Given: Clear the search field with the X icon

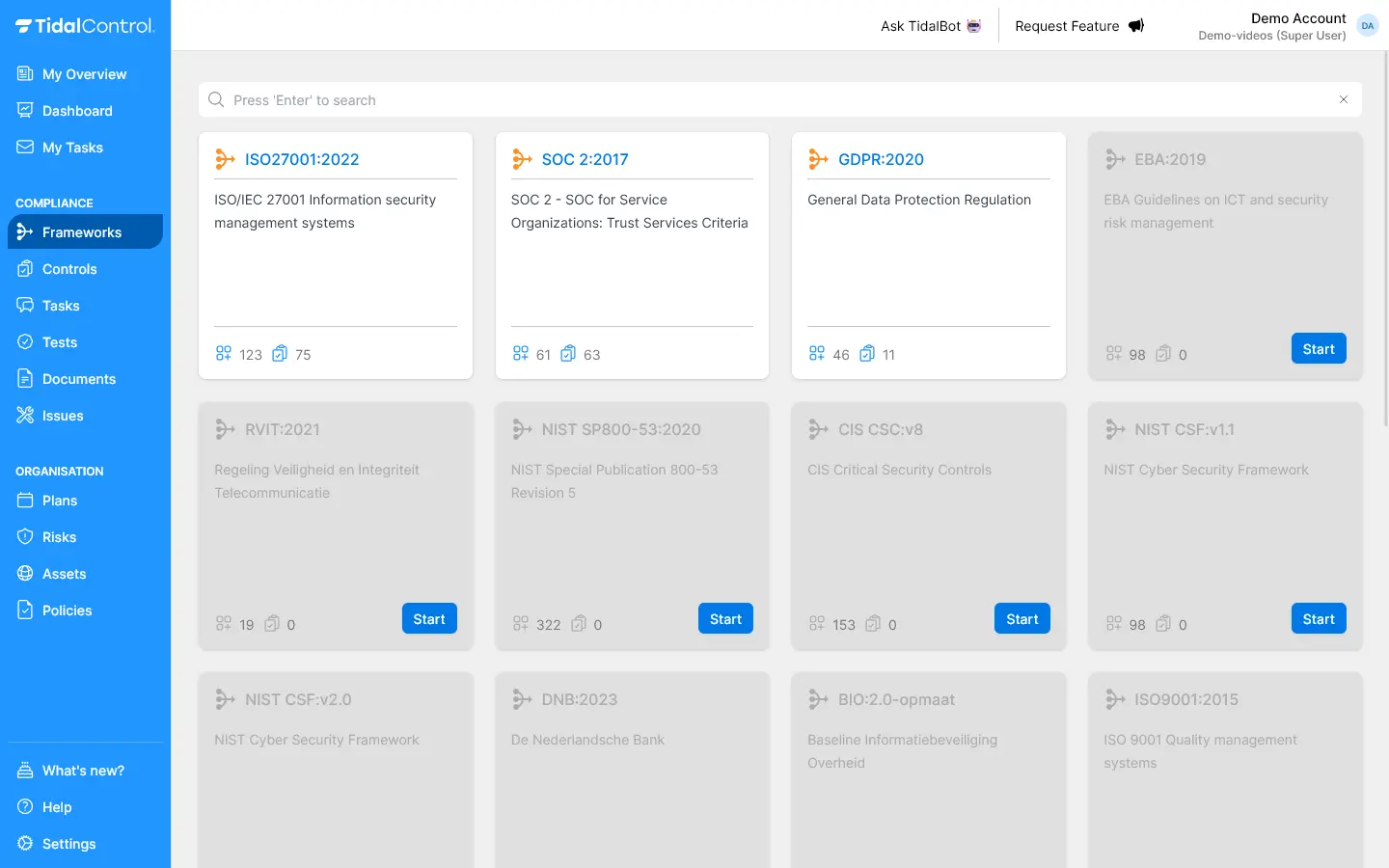Looking at the screenshot, I should (1343, 99).
